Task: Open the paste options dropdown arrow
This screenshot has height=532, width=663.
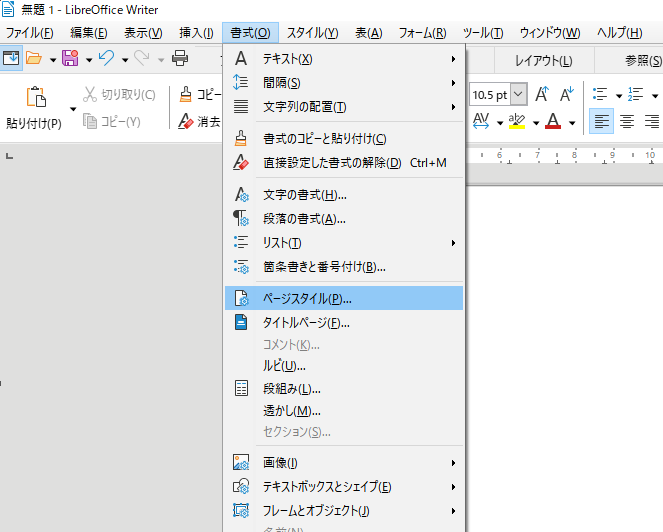Action: 73,109
